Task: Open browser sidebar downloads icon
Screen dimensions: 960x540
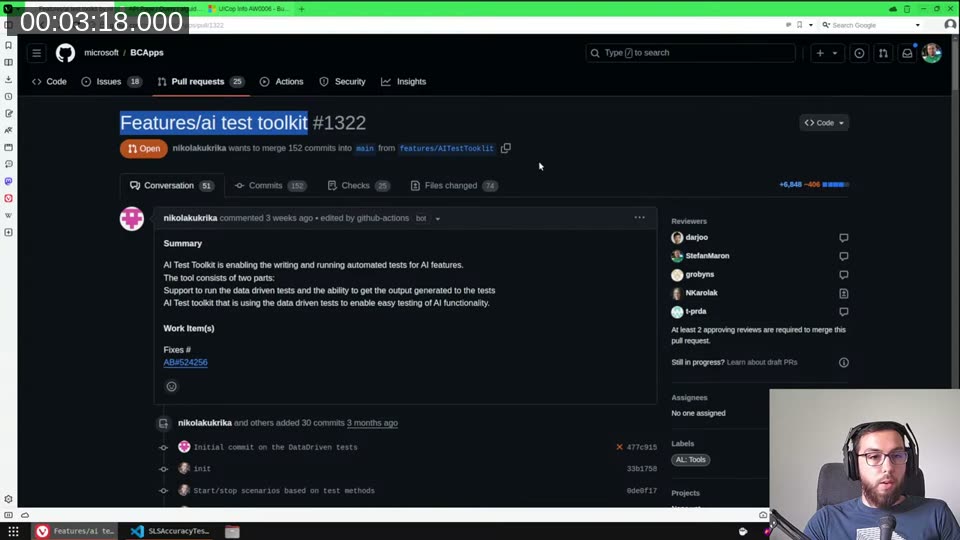Action: point(9,80)
